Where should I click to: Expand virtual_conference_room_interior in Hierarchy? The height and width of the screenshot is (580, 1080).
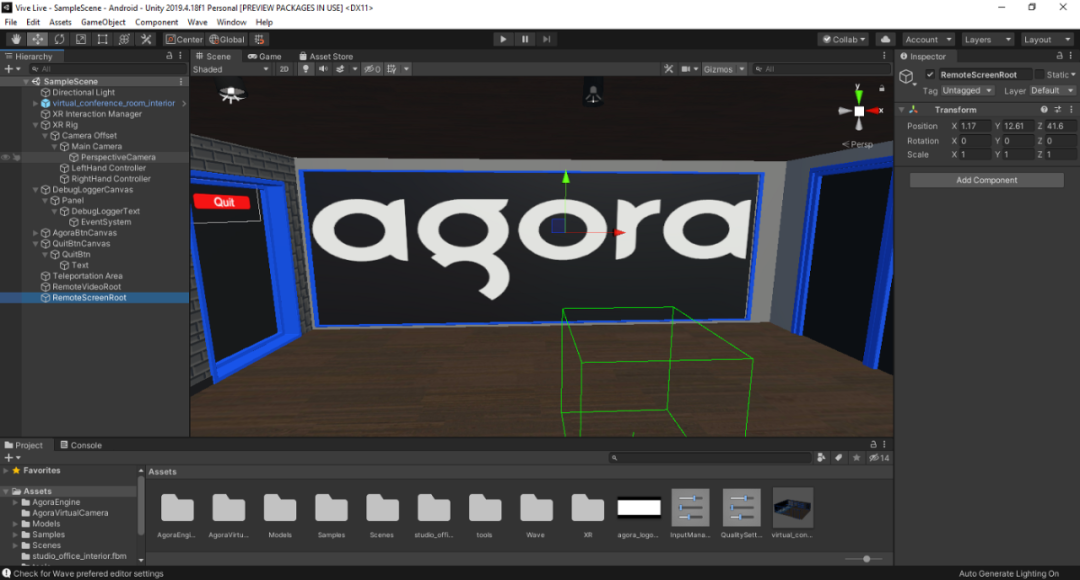[36, 103]
